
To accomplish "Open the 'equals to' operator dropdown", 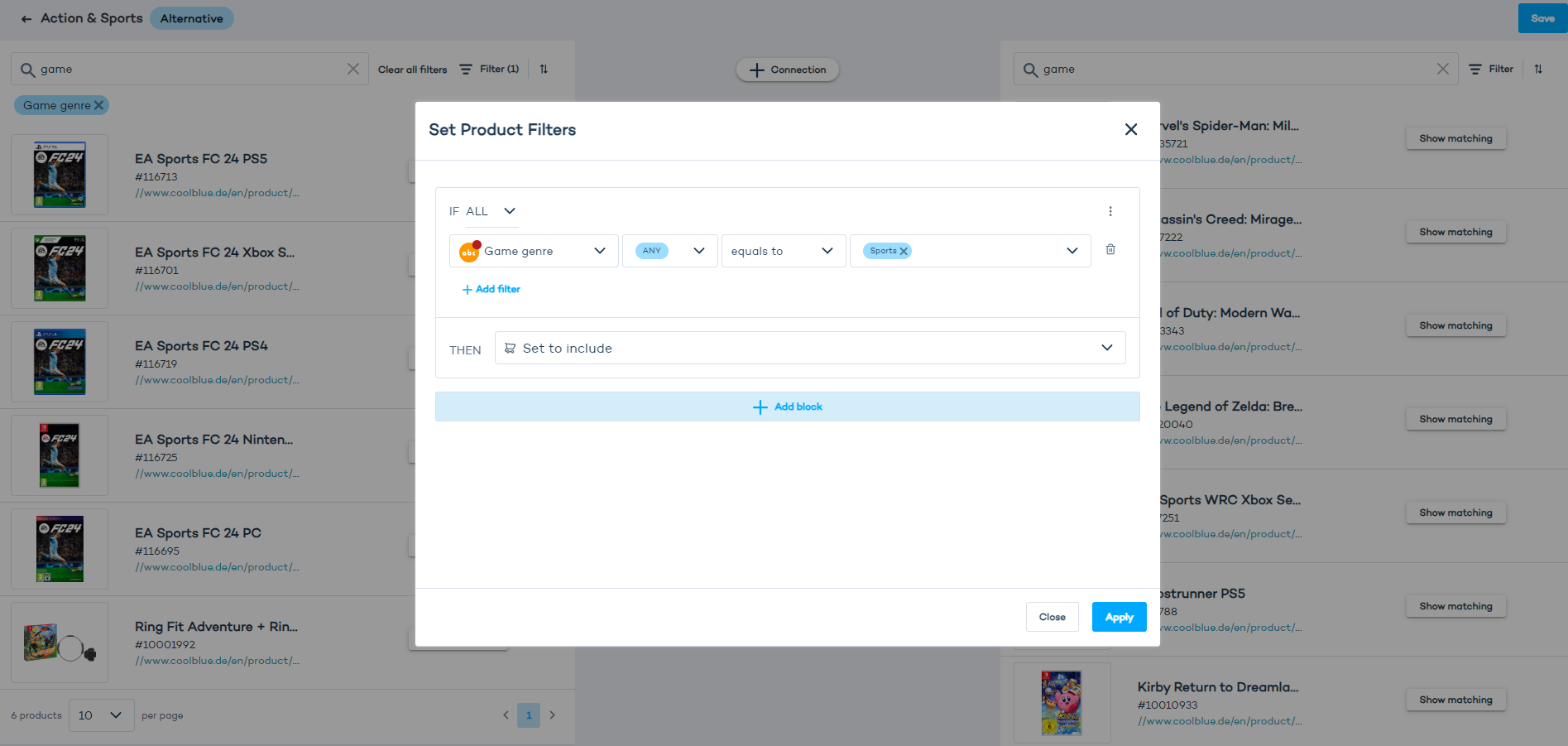I will 784,251.
